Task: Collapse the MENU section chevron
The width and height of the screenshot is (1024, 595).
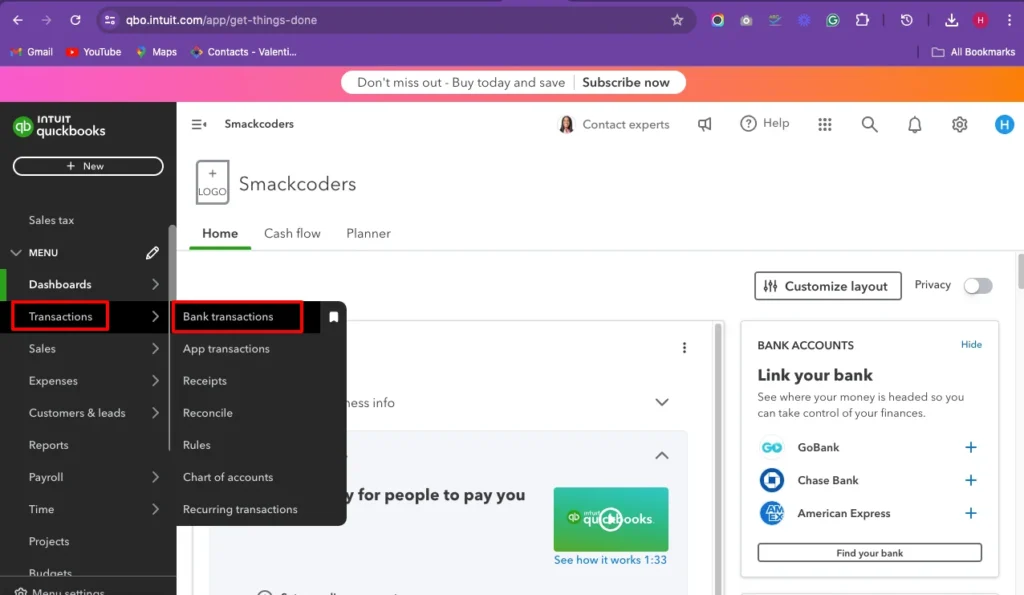Action: coord(16,253)
